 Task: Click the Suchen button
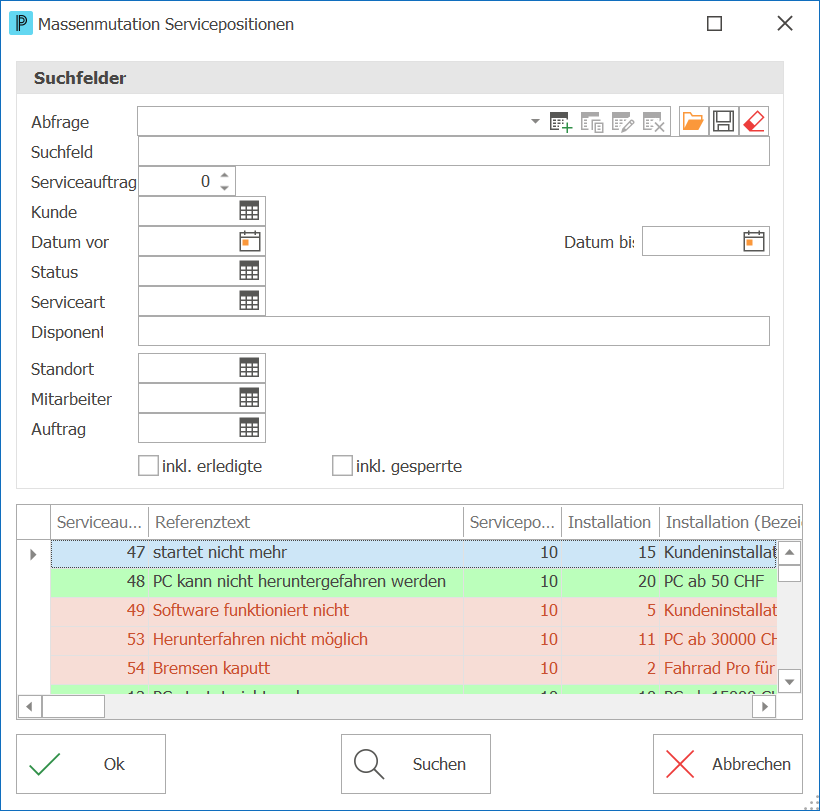pos(416,764)
